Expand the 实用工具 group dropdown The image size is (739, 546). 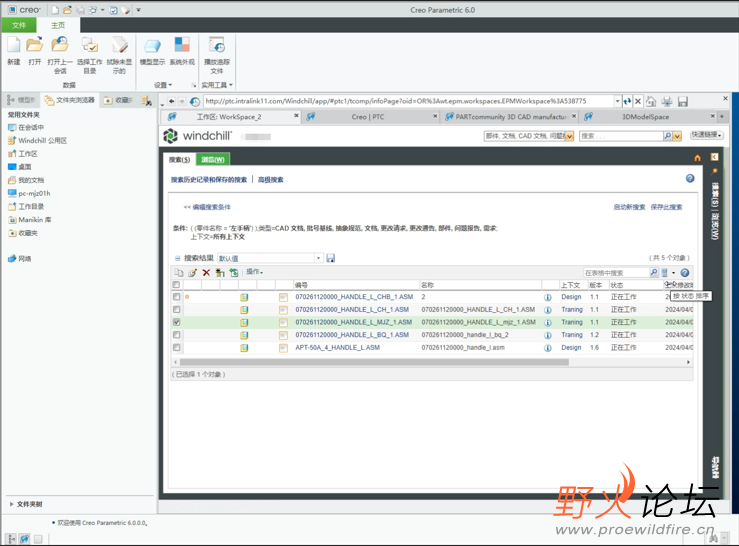click(x=217, y=85)
